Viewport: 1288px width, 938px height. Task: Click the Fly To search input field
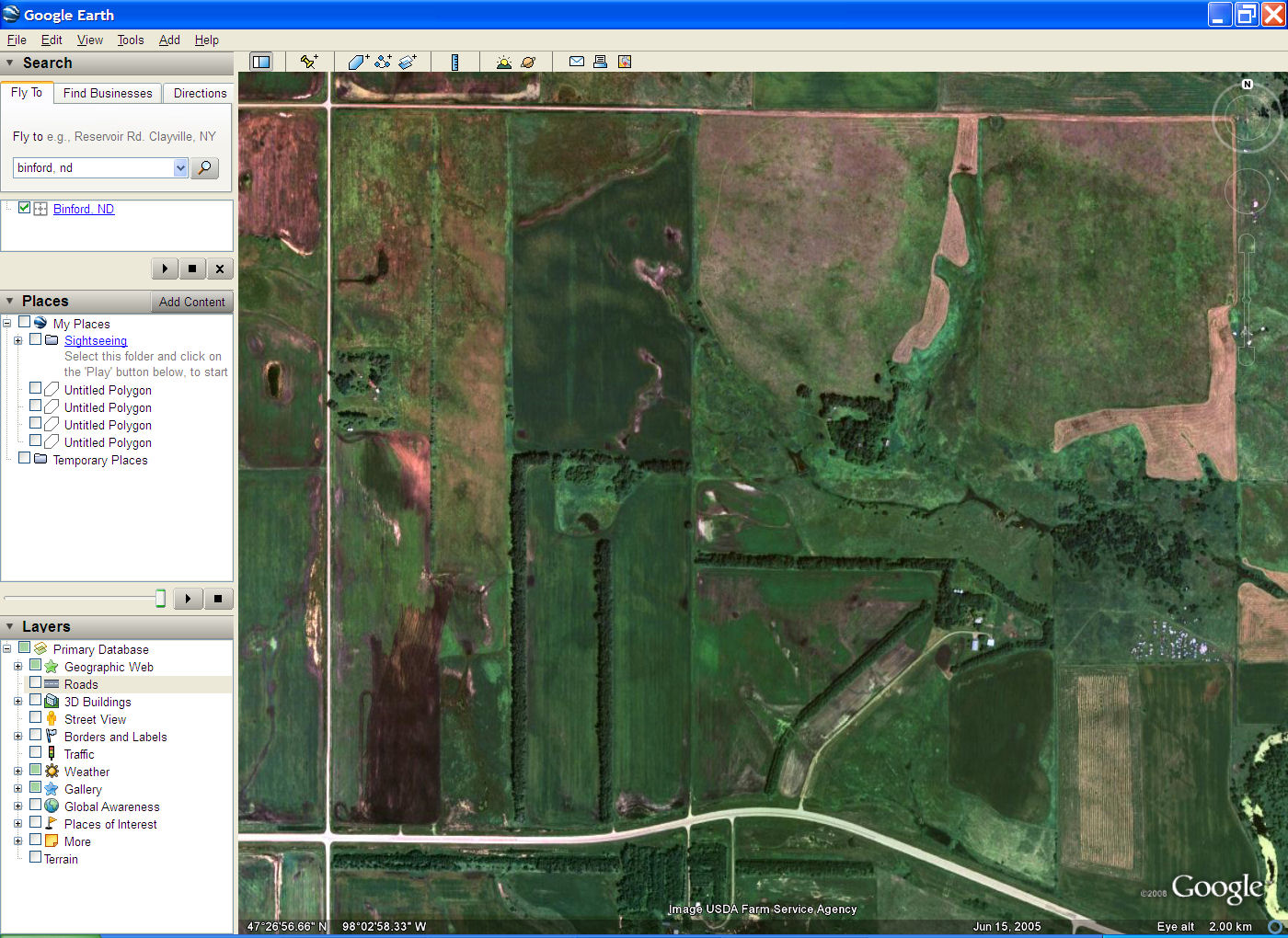[x=93, y=167]
